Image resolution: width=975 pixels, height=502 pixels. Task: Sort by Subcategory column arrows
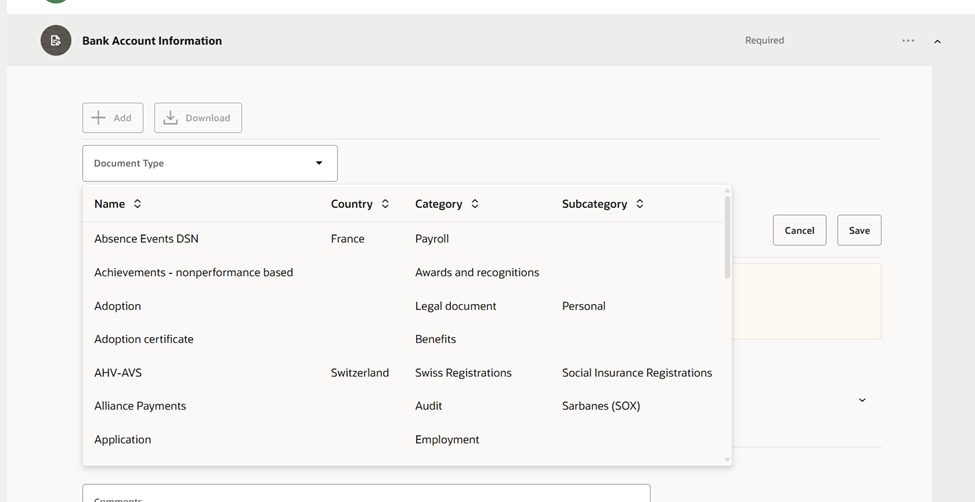click(x=640, y=204)
